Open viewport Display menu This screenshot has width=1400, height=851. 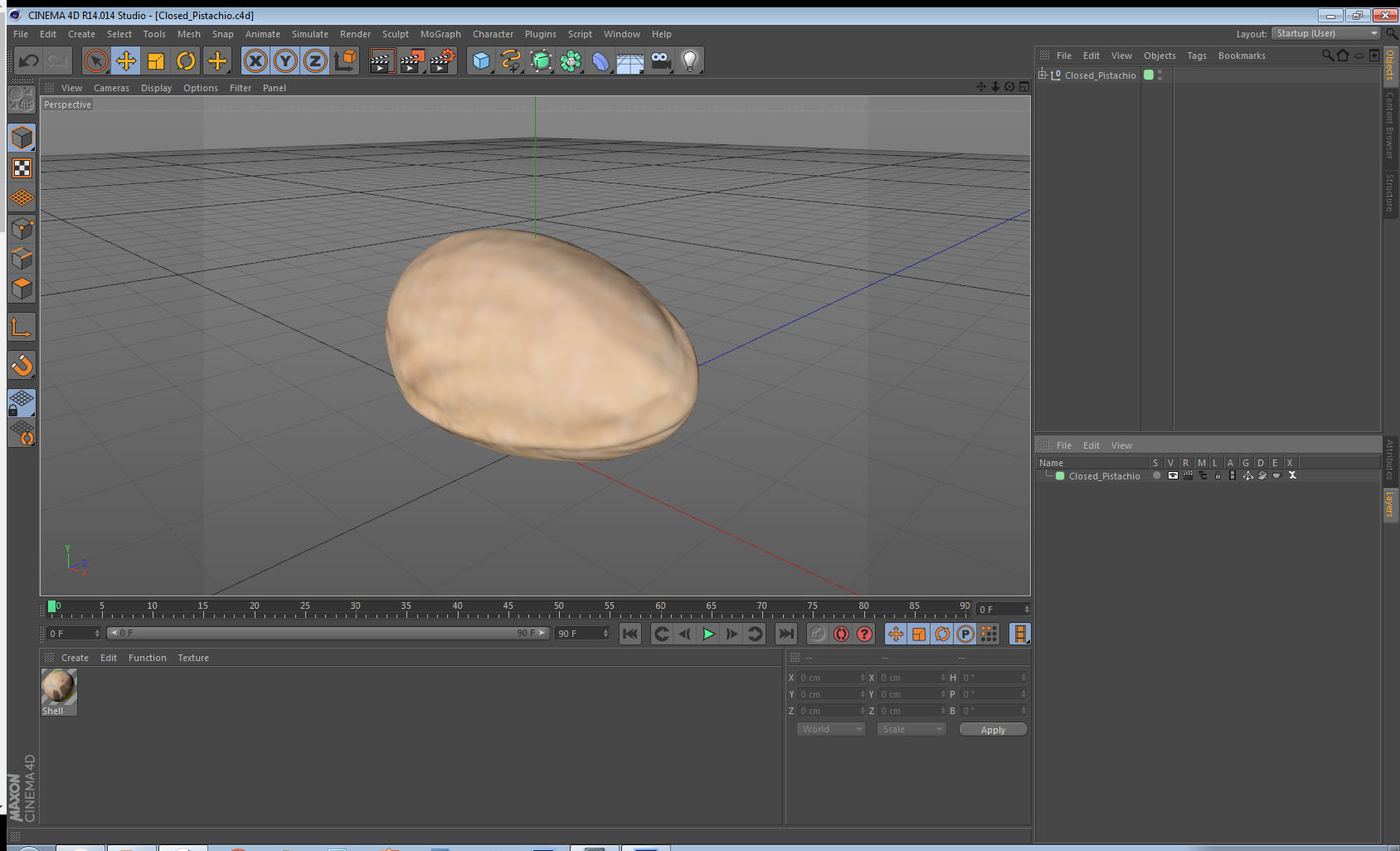156,88
